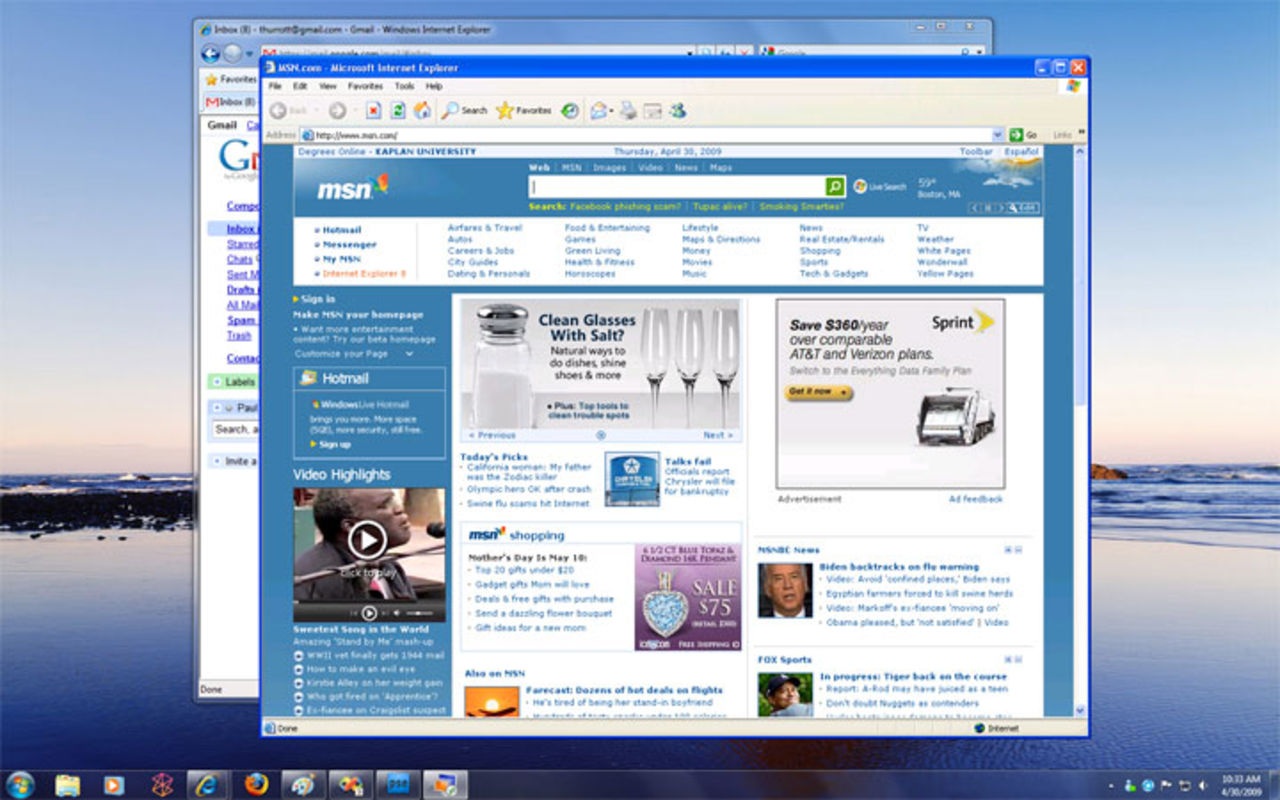Switch MSN search to Images tab
This screenshot has height=800, width=1280.
[x=609, y=168]
